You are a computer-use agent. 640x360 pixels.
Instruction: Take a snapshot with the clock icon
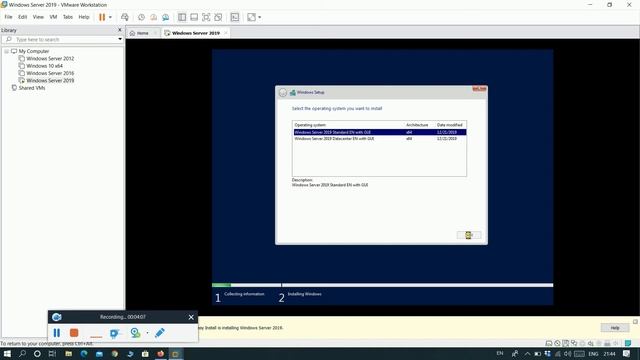pyautogui.click(x=141, y=17)
